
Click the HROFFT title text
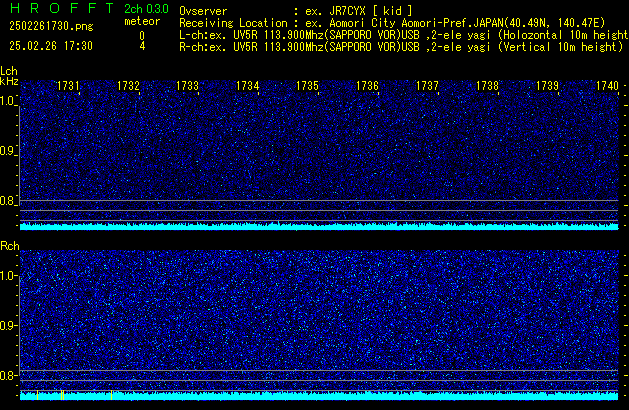61,8
